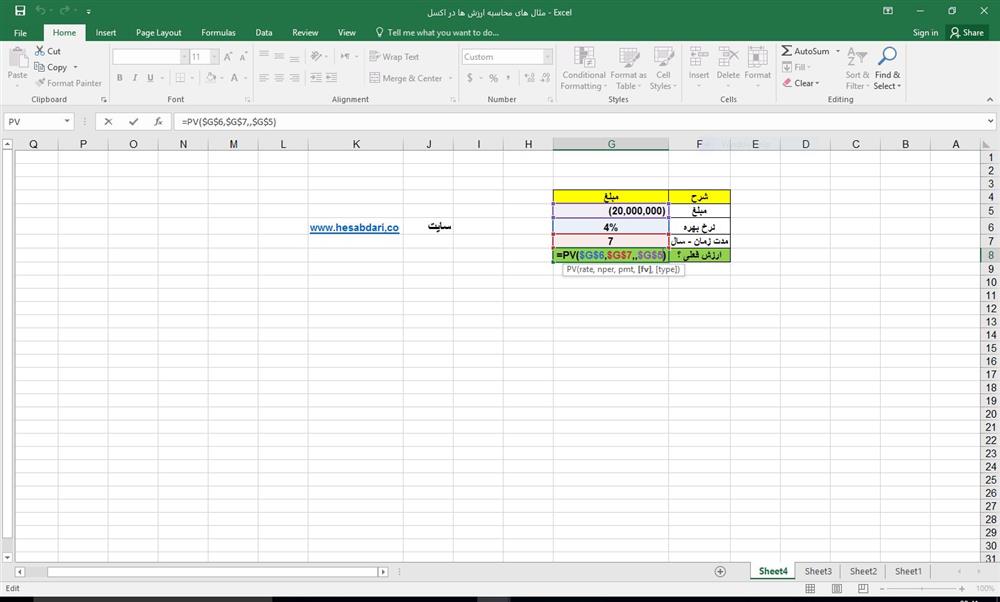
Task: Add a new sheet with plus button
Action: point(720,571)
